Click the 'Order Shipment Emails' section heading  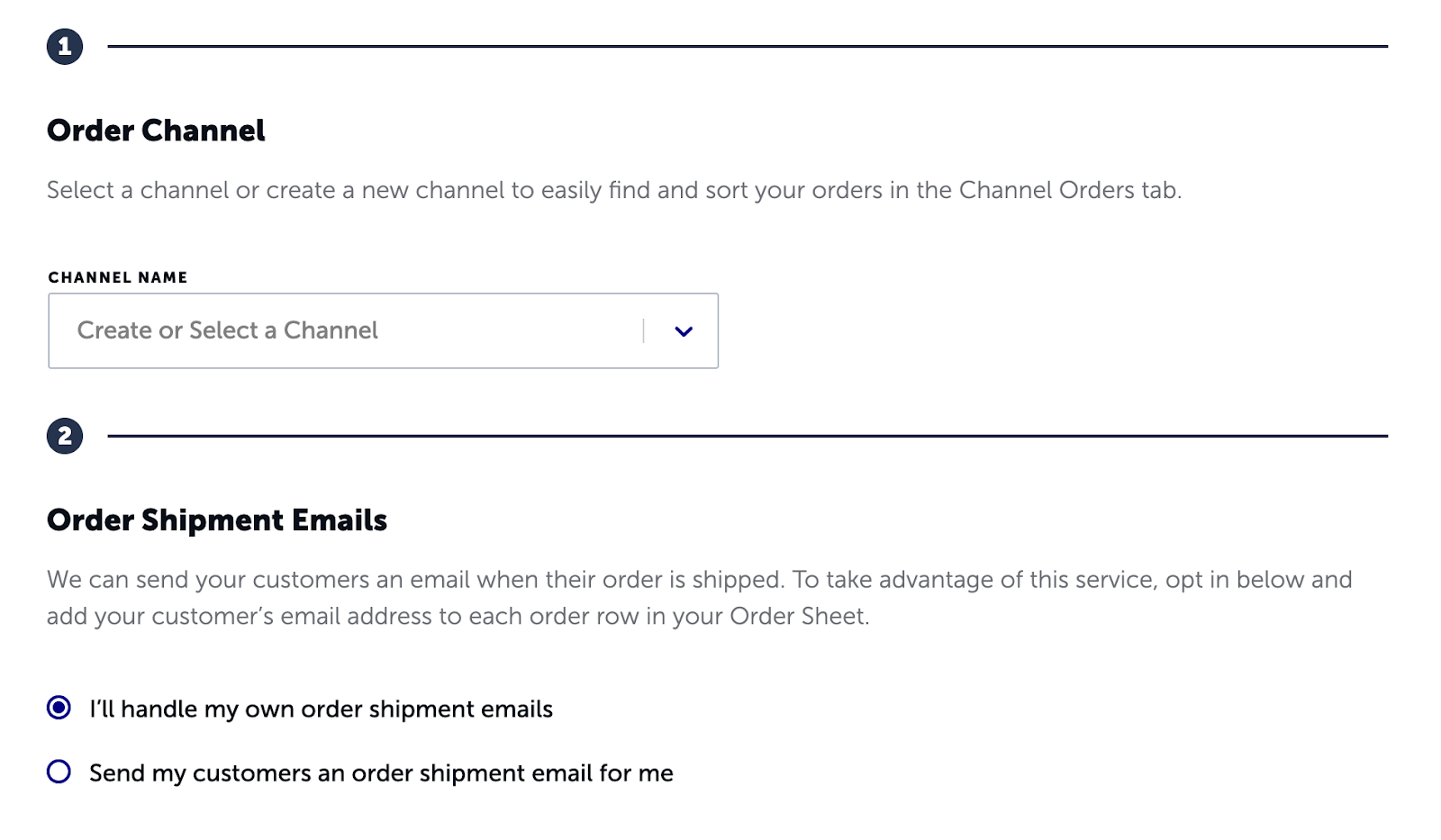(x=217, y=520)
